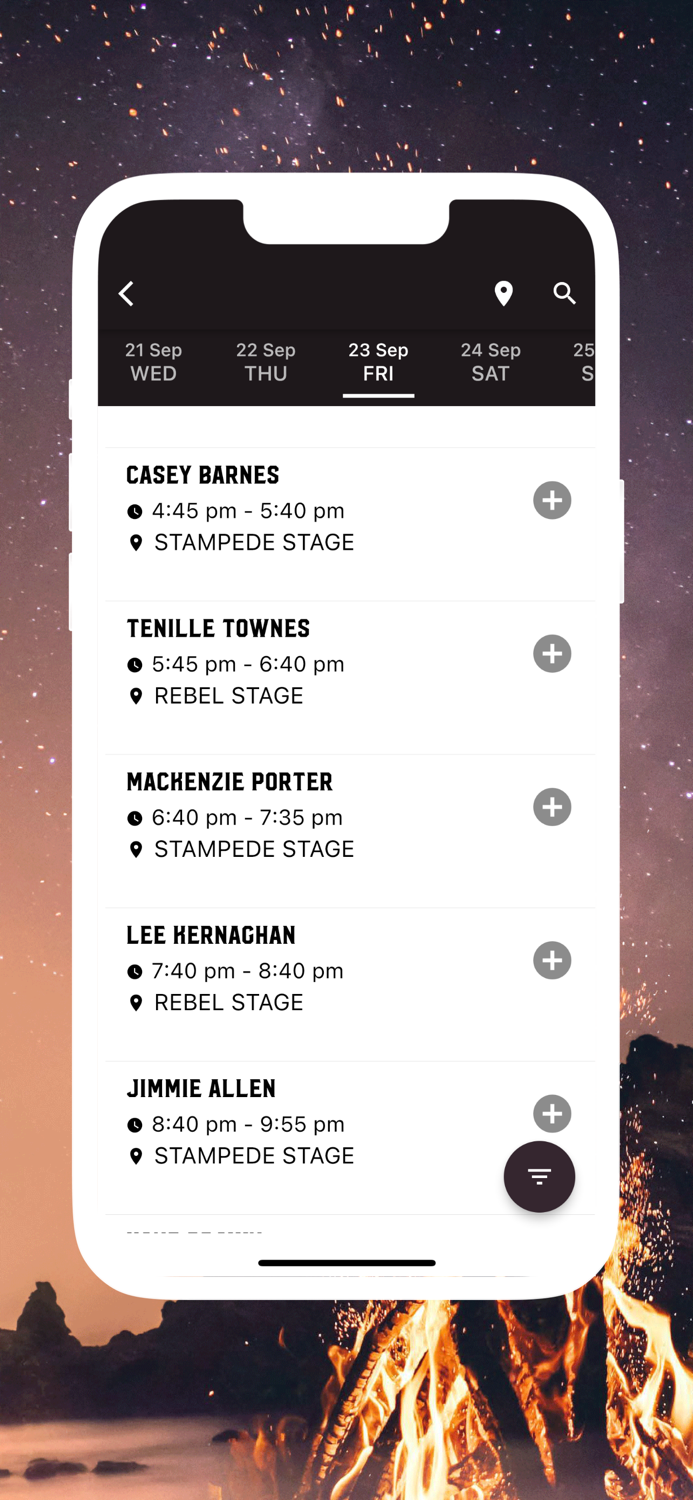Tap Jimmie Allen's 8:40 pm time row
Viewport: 693px width, 1500px height.
pos(248,1124)
